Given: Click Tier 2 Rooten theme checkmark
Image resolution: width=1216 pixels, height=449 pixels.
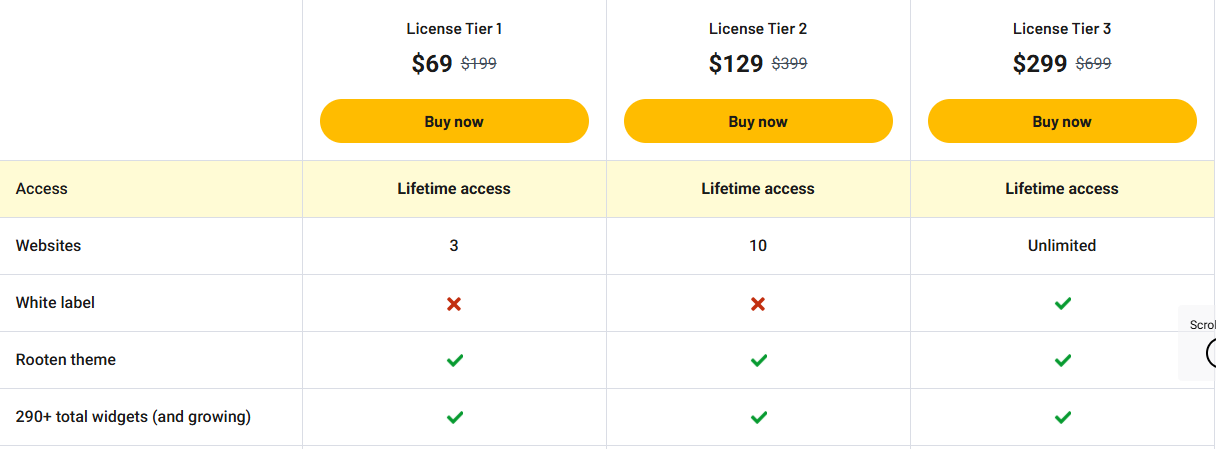Looking at the screenshot, I should point(758,360).
